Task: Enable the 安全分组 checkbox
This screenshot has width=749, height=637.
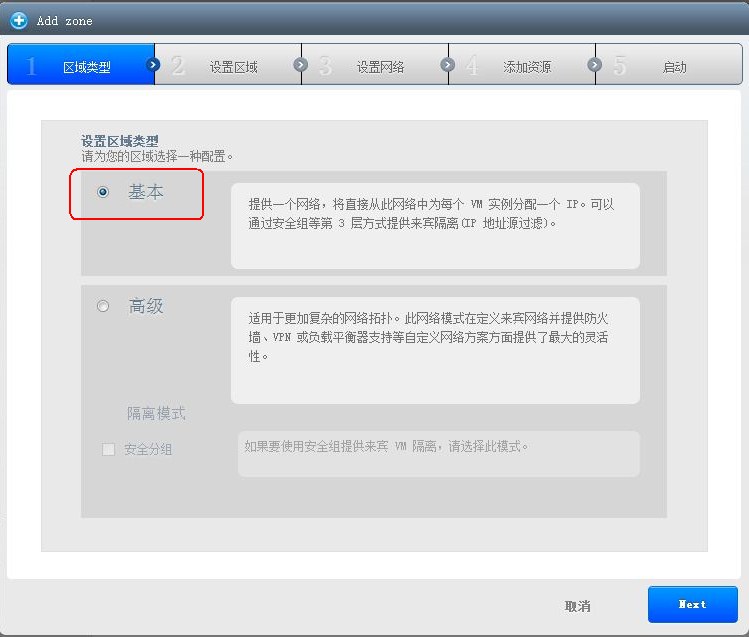Action: point(108,449)
